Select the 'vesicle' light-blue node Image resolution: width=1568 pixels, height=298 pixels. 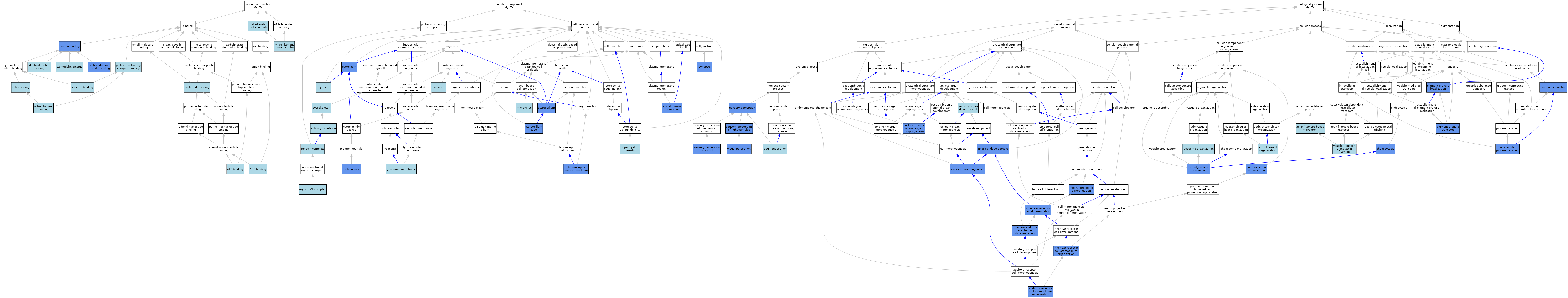438,87
